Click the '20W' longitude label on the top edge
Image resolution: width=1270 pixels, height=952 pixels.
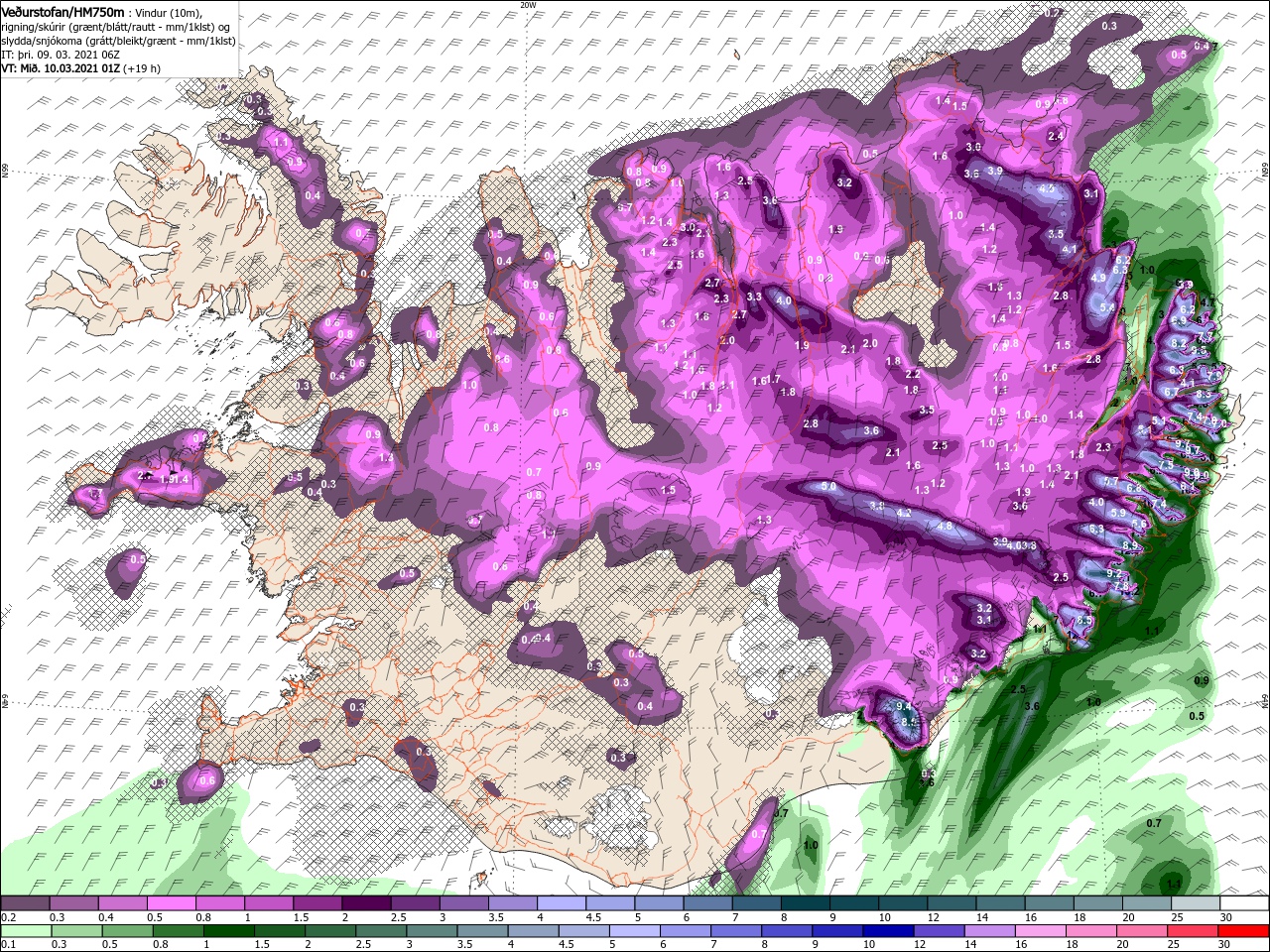(527, 5)
